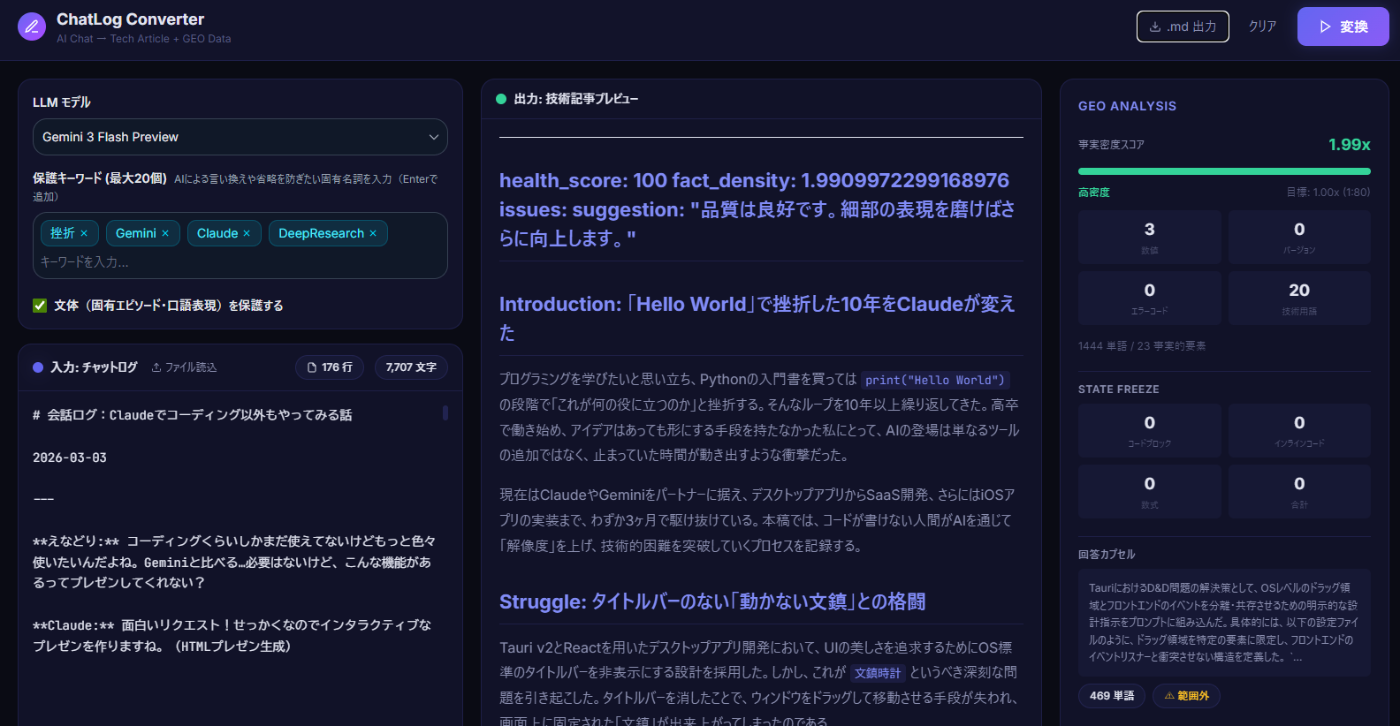
Task: Click the play icon in 変換 button
Action: (x=1325, y=27)
